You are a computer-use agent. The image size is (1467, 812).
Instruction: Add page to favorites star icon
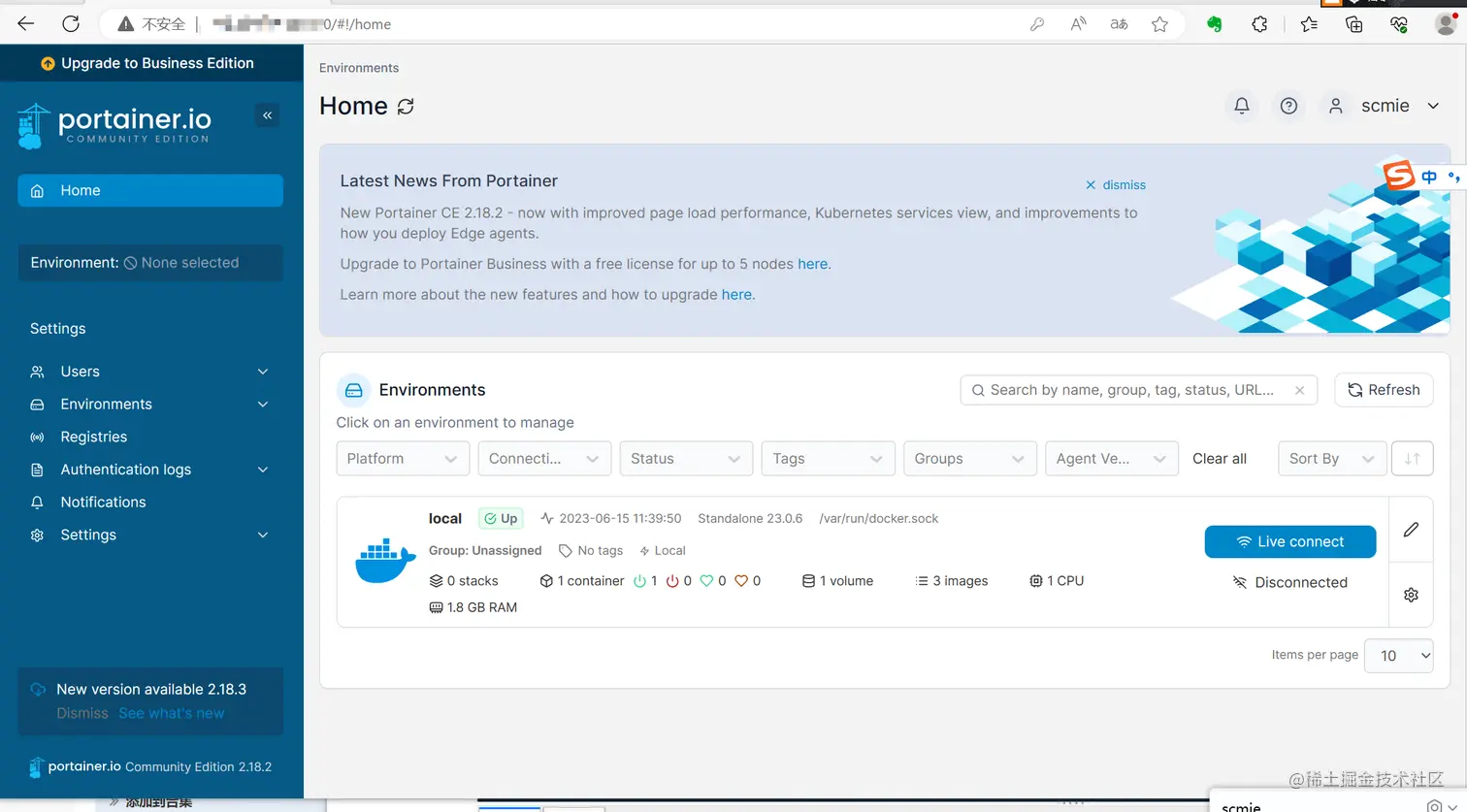pos(1159,24)
